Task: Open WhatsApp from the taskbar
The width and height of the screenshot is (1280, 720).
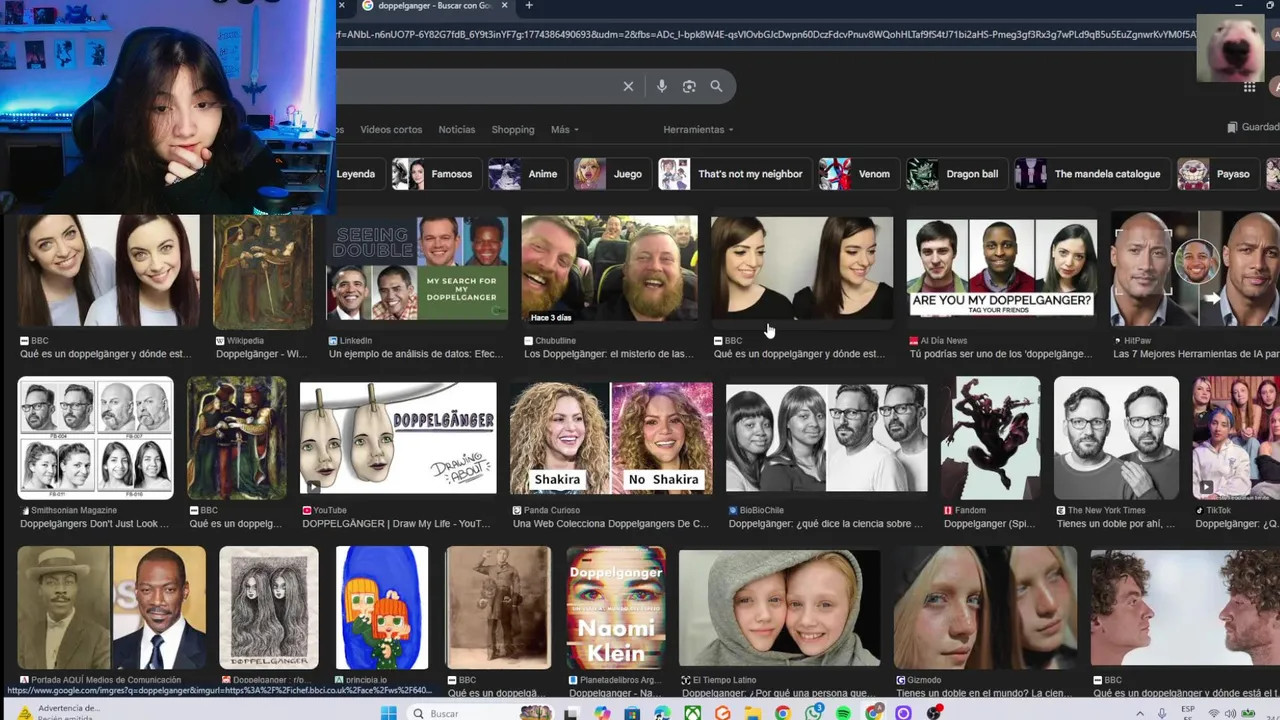Action: 812,713
